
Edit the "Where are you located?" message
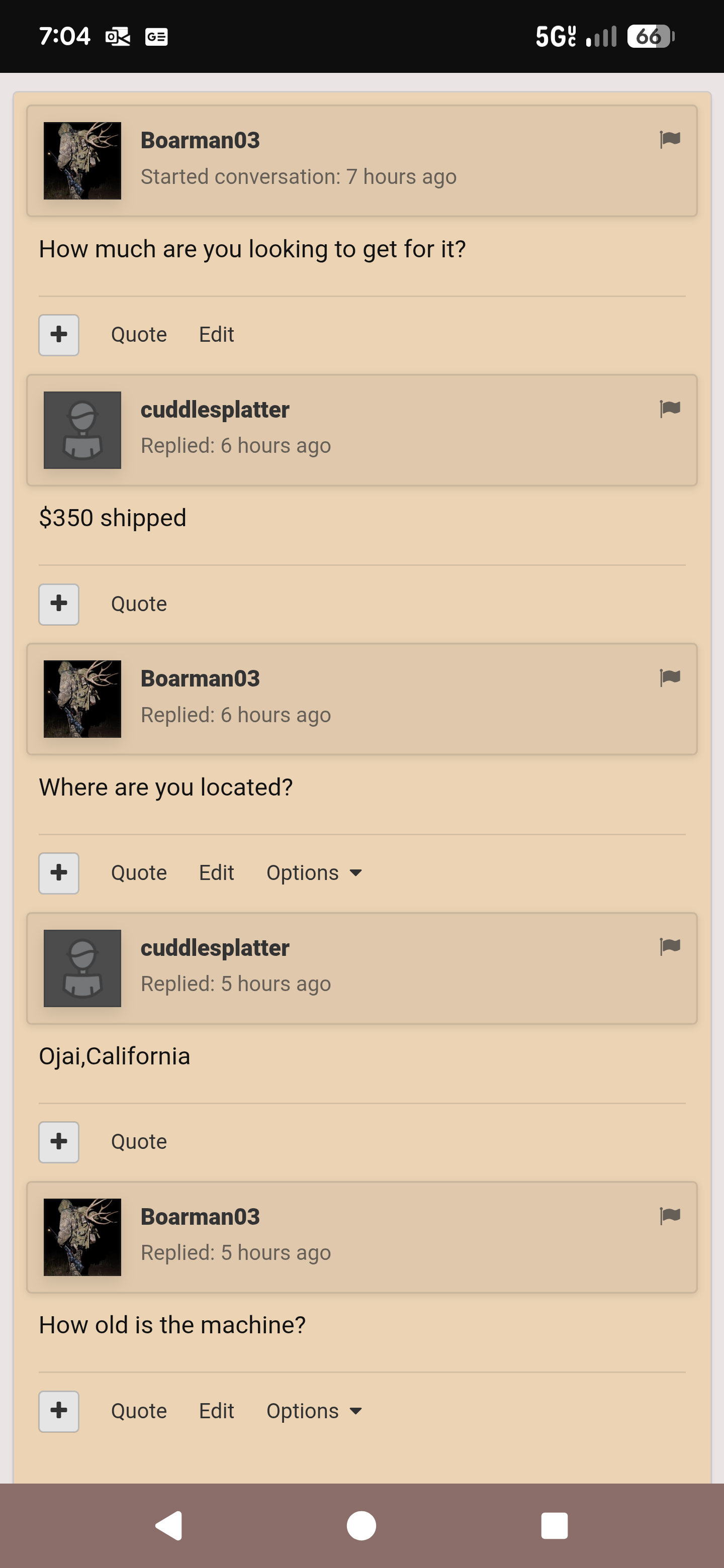216,873
